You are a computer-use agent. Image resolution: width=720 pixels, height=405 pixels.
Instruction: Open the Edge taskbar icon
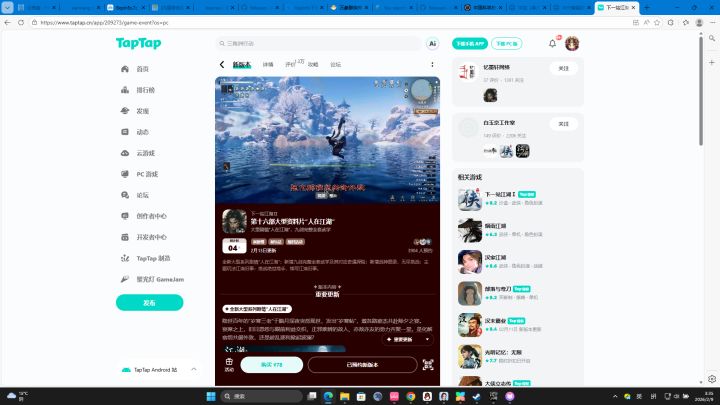click(328, 396)
